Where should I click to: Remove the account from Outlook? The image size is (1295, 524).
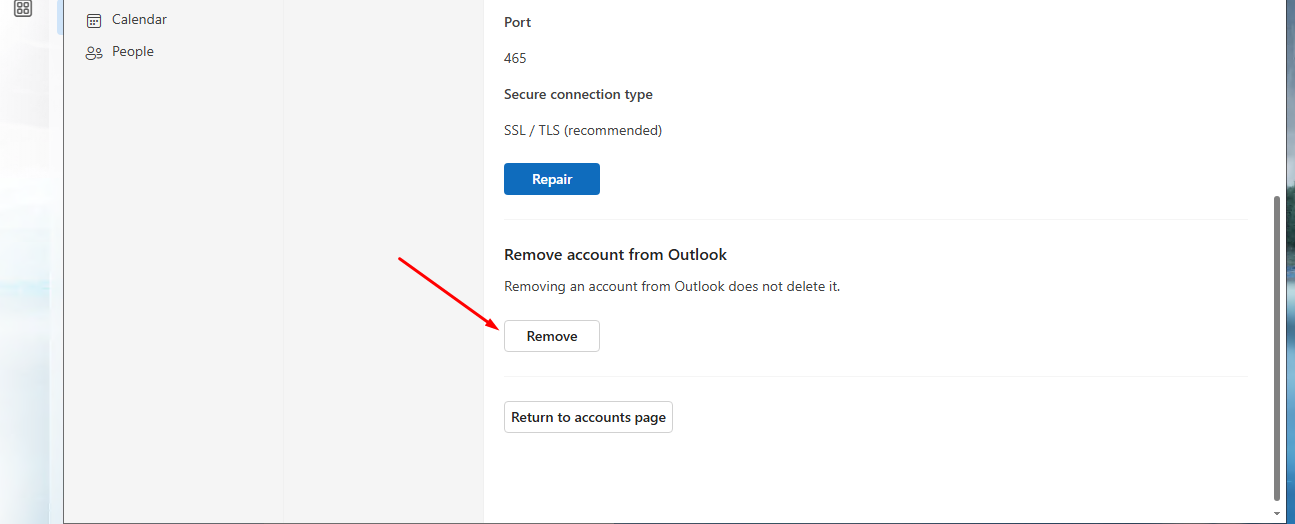click(551, 336)
